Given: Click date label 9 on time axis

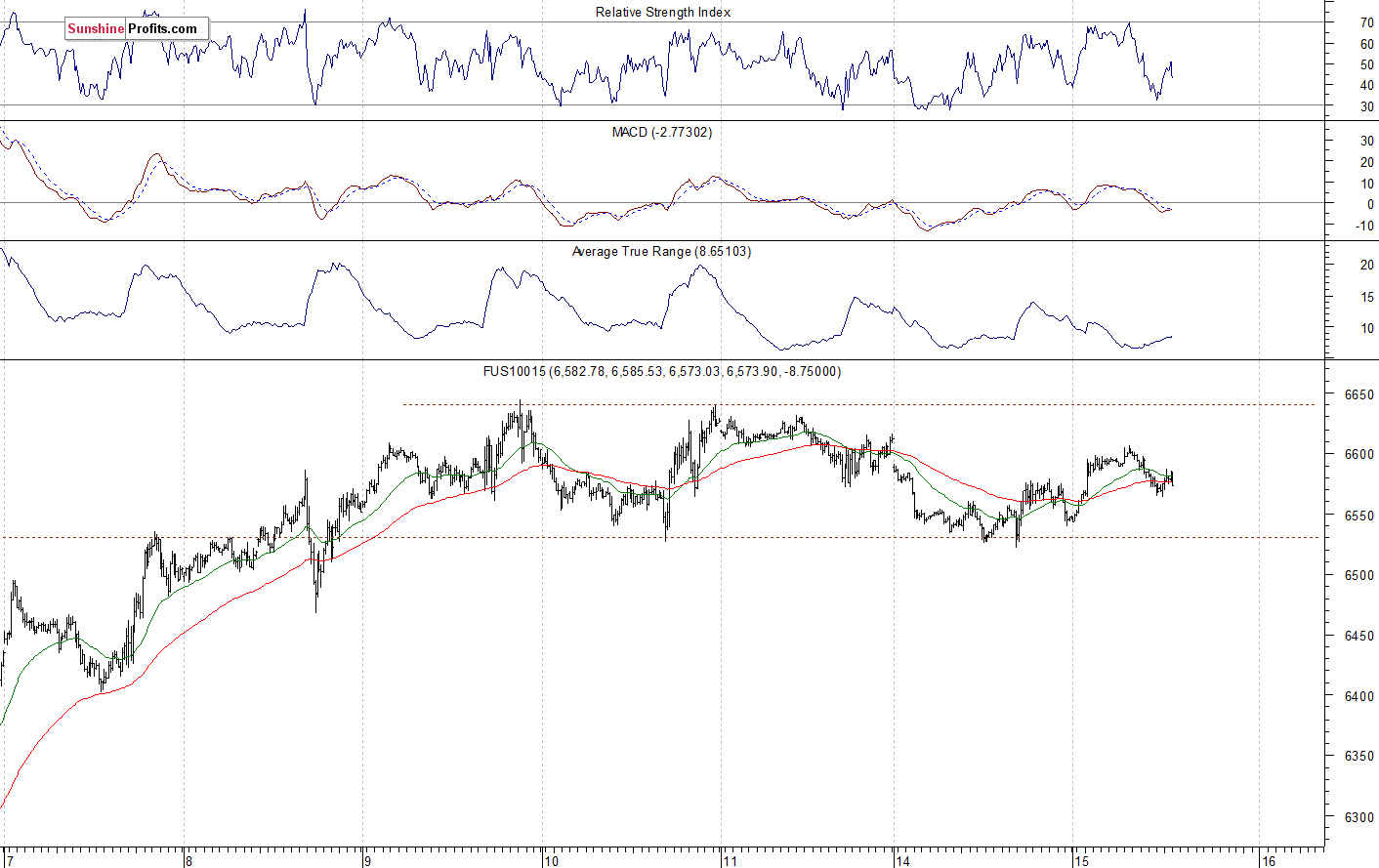Looking at the screenshot, I should coord(367,860).
